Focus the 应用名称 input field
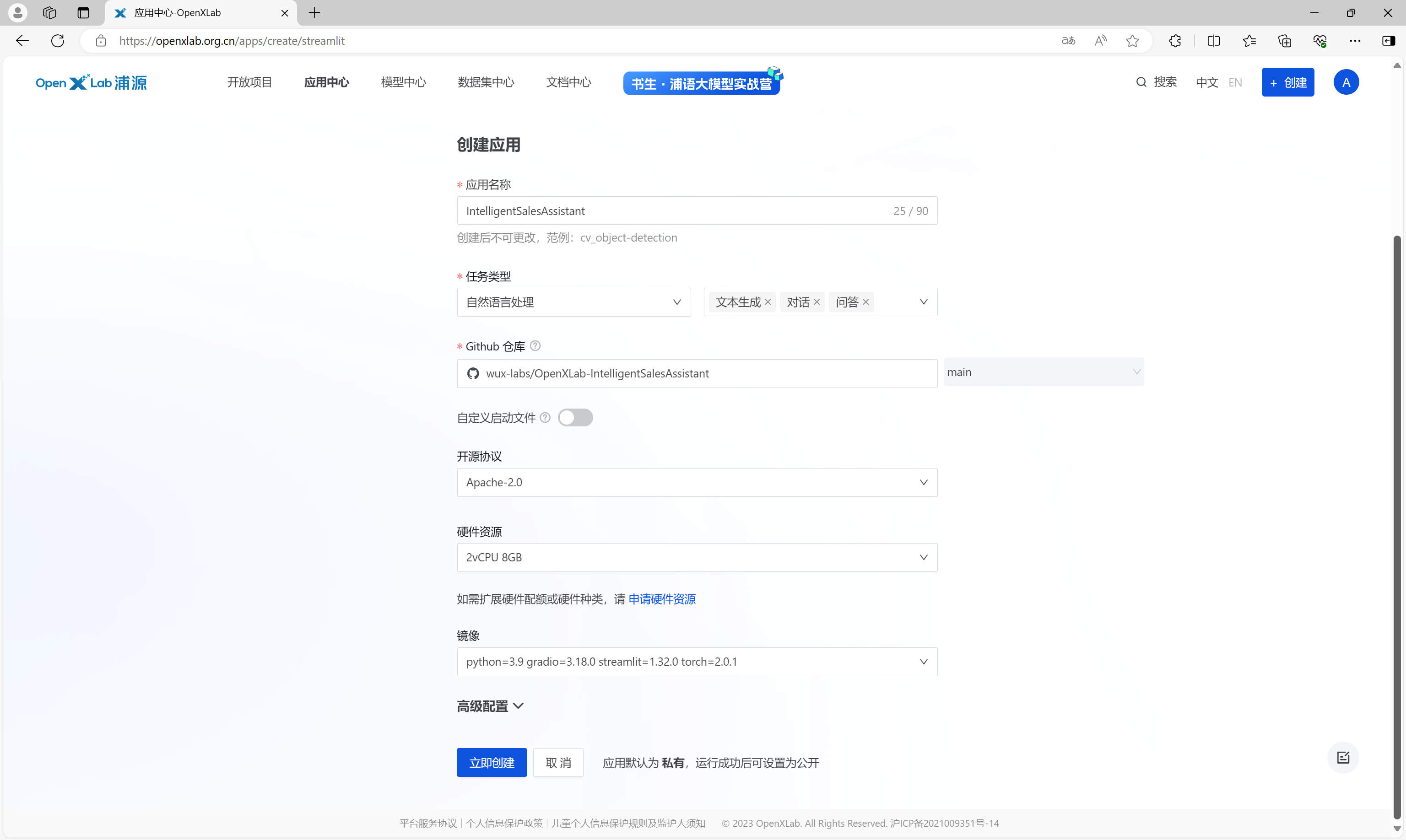This screenshot has width=1406, height=840. click(697, 210)
